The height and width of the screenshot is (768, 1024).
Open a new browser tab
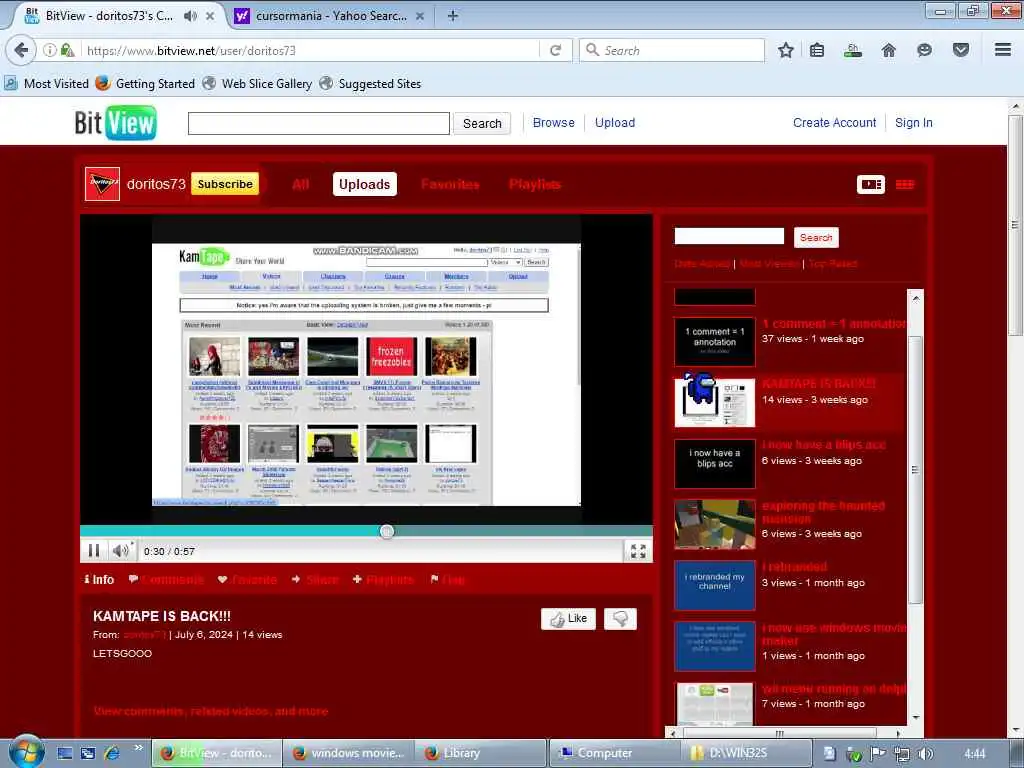(453, 16)
